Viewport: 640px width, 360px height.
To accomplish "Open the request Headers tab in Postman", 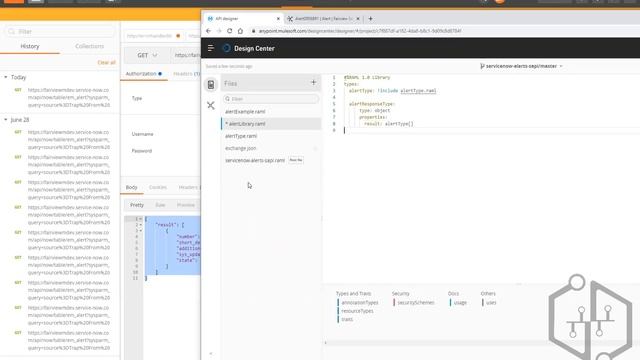I will [x=186, y=74].
